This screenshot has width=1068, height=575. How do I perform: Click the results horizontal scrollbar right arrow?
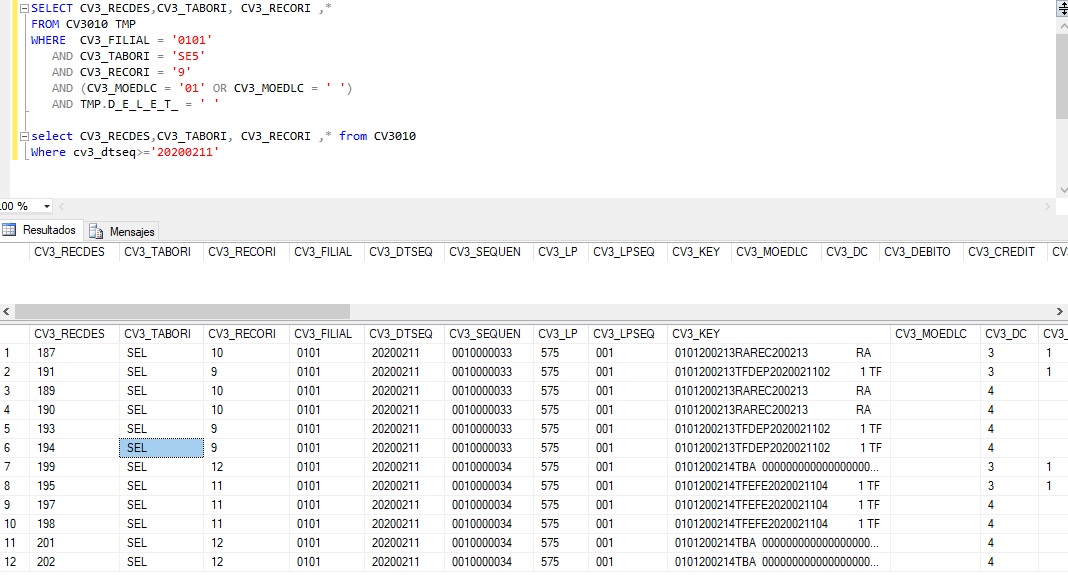(x=1060, y=311)
